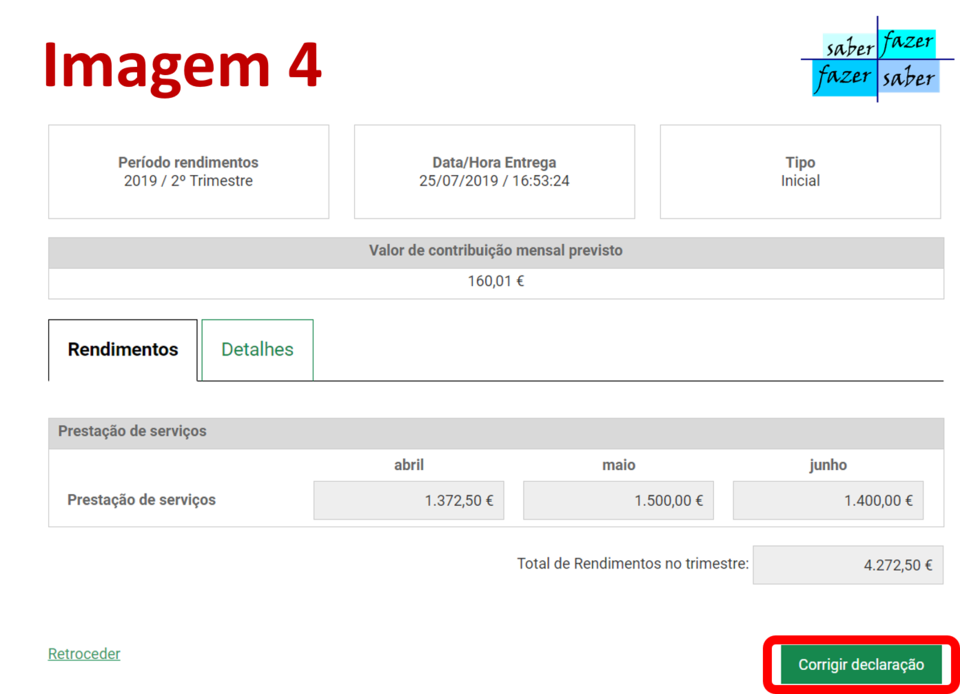
Task: Click the abril column heading
Action: point(408,465)
